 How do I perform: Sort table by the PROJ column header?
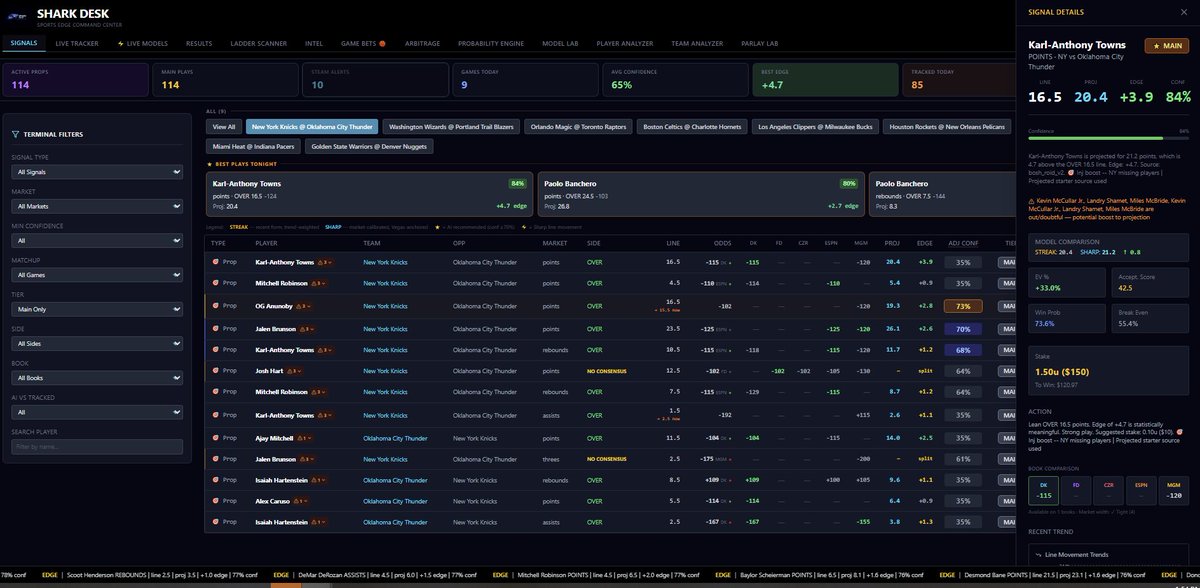pyautogui.click(x=891, y=242)
